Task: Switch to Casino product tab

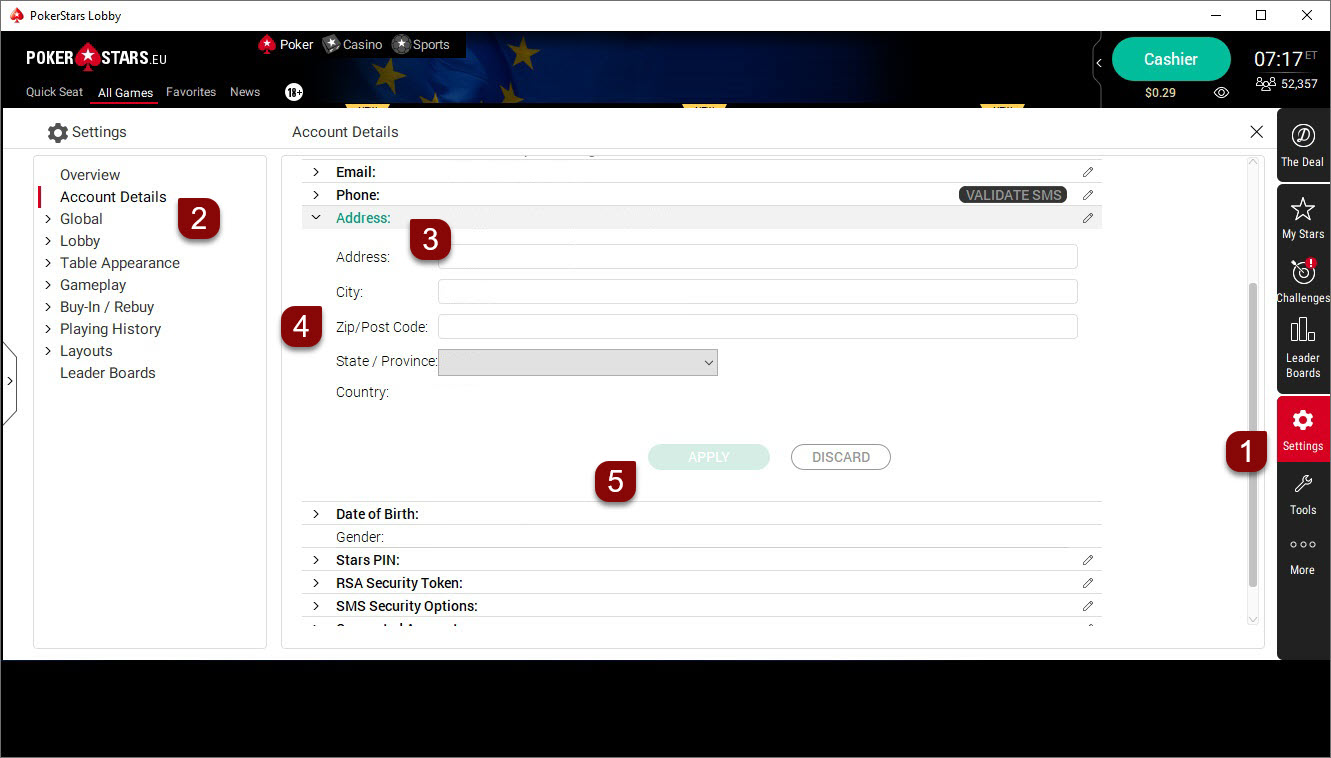Action: 353,44
